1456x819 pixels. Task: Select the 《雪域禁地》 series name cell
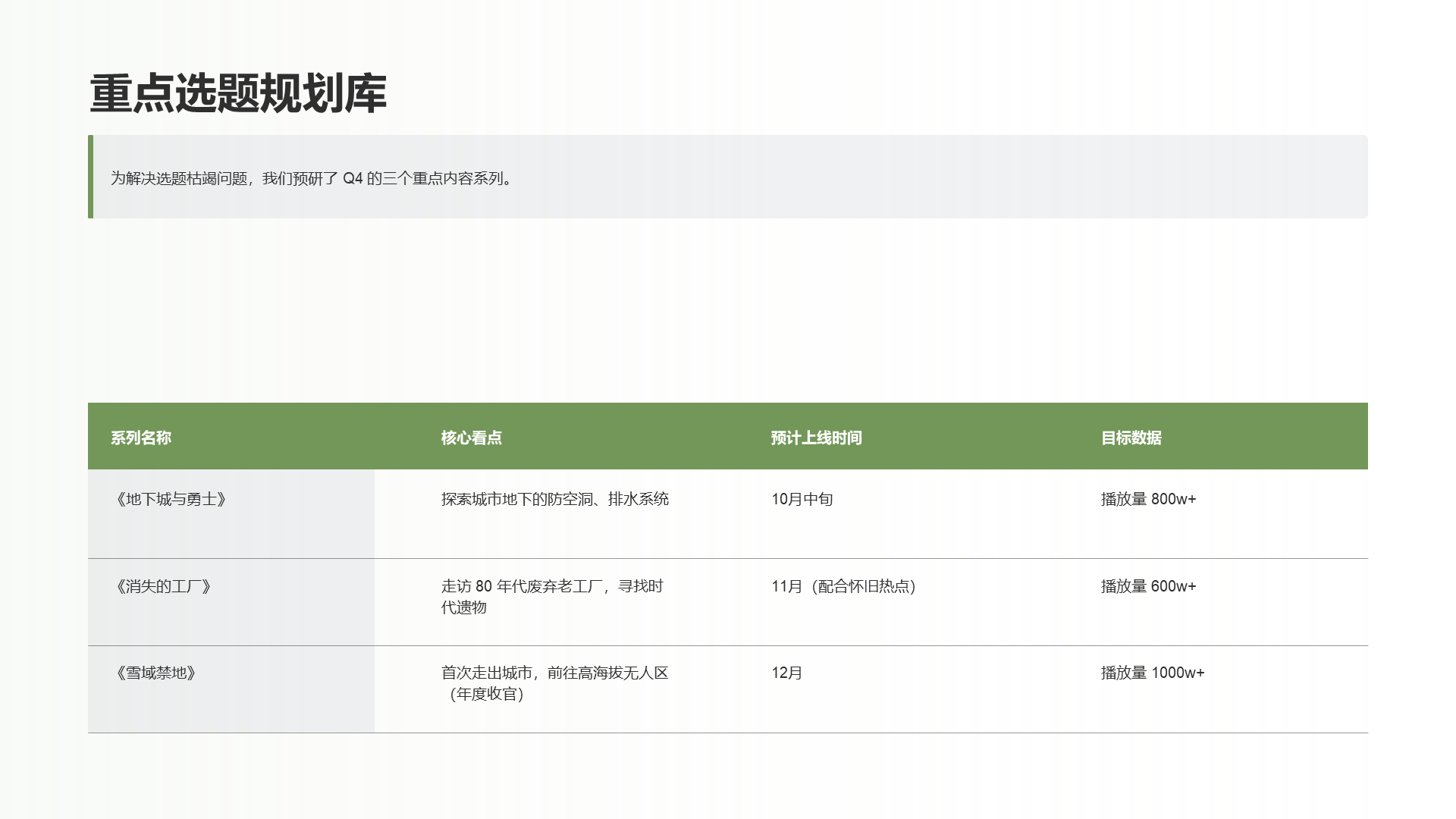tap(157, 673)
